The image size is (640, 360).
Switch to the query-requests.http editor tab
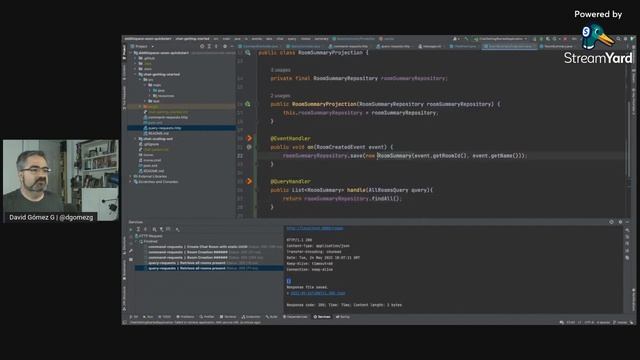393,47
